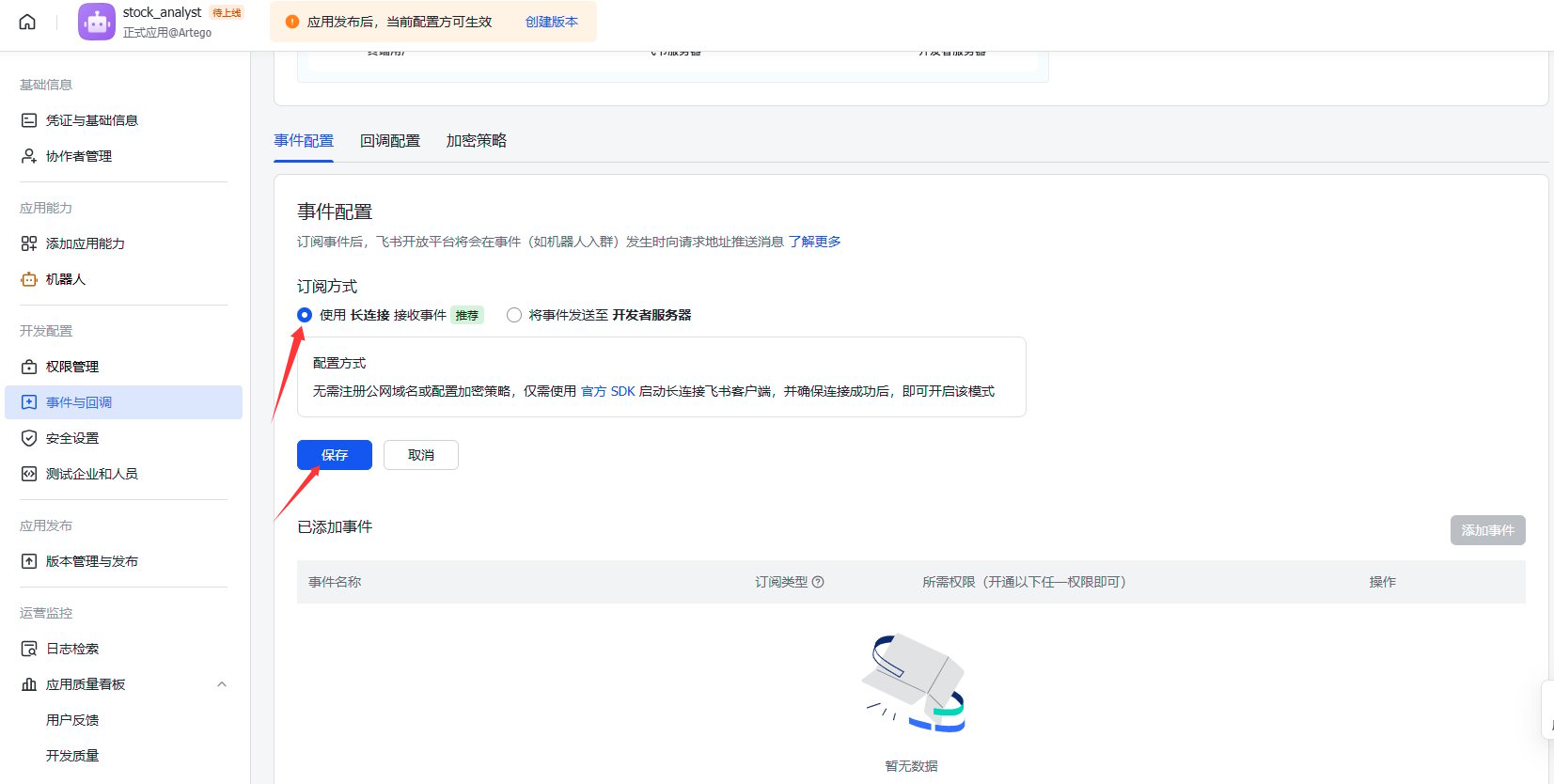Viewport: 1554px width, 784px height.
Task: Switch to the 加密策略 tab
Action: pos(477,141)
